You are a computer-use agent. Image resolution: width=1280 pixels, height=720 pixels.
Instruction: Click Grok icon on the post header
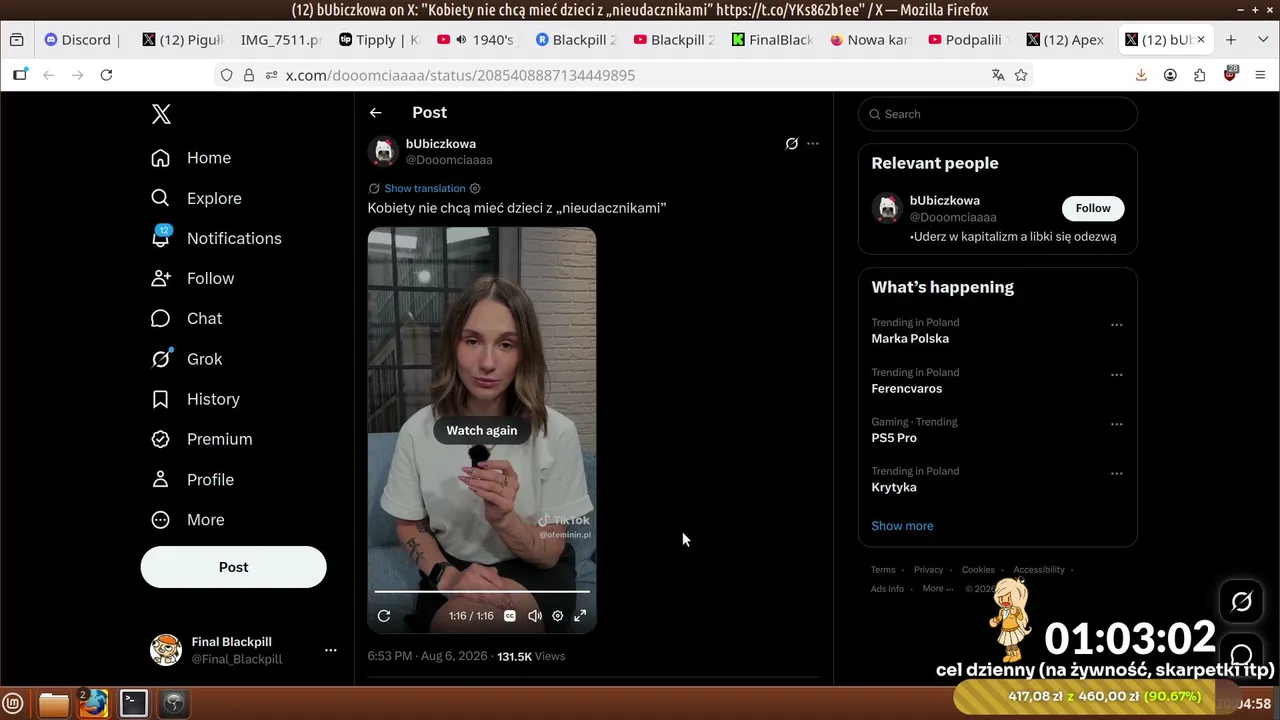792,144
